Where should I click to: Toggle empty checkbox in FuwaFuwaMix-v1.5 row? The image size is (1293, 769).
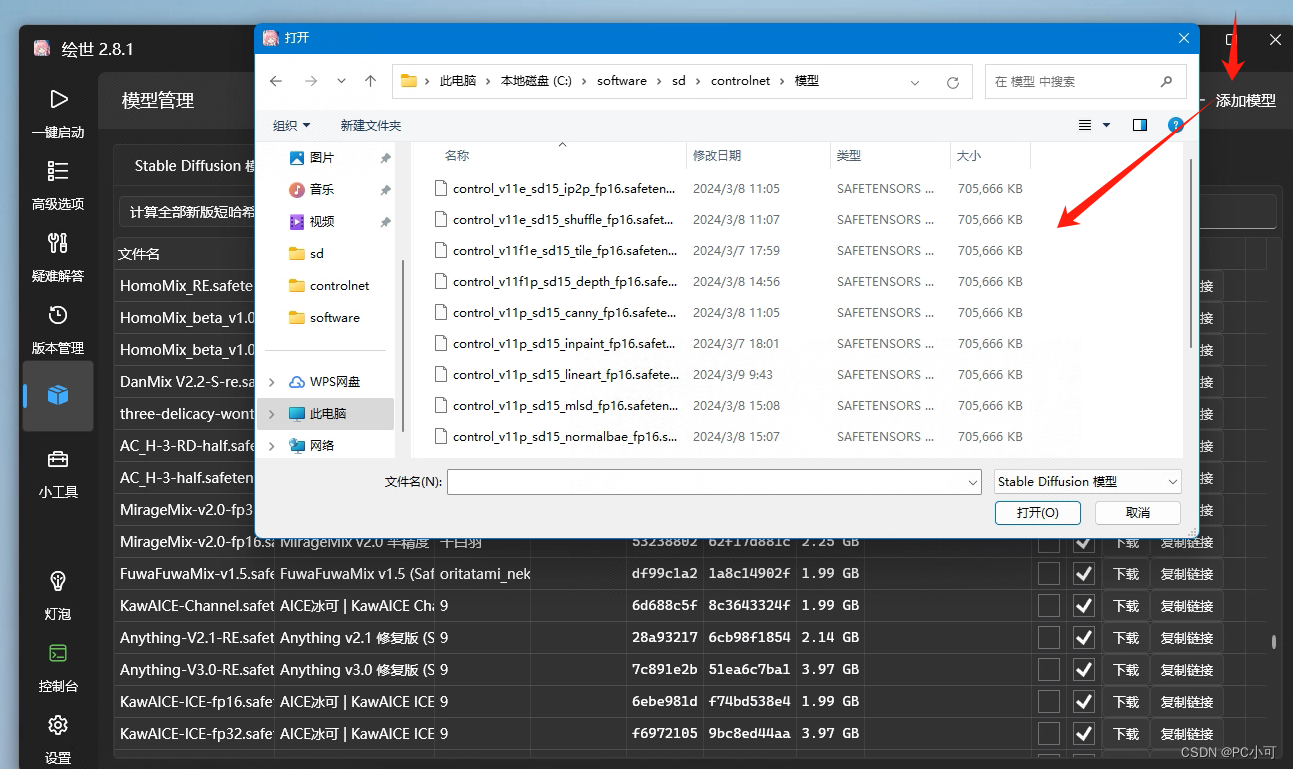pos(1049,574)
